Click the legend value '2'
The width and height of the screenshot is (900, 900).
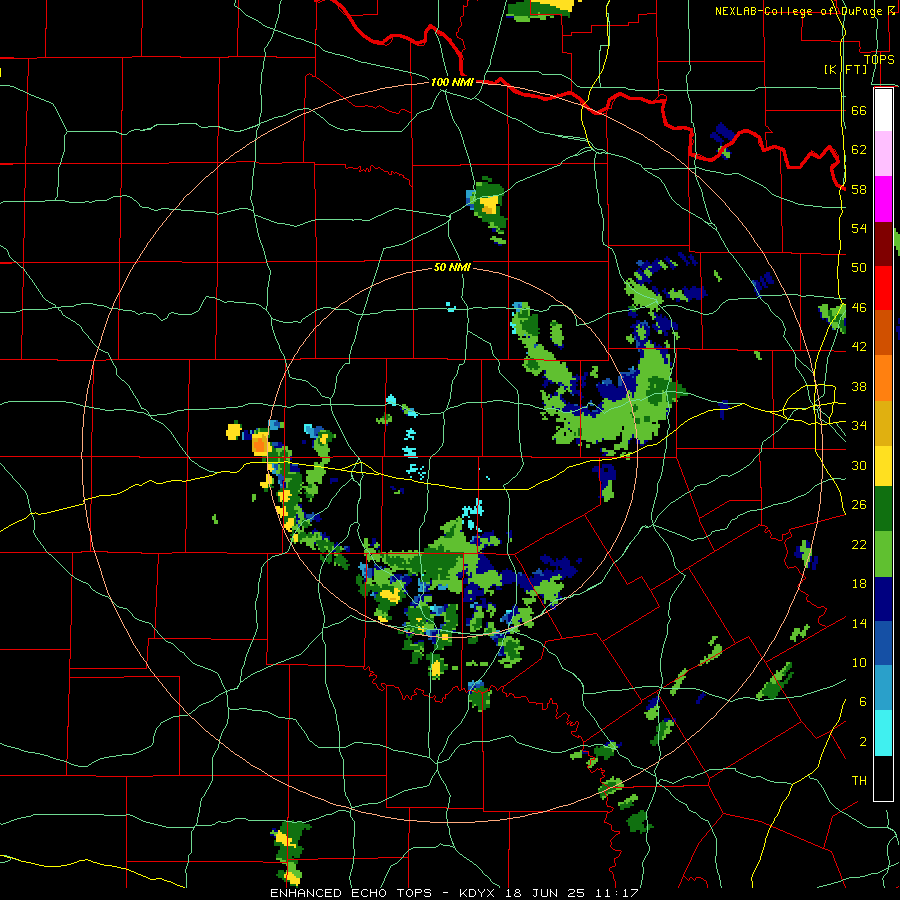[862, 742]
